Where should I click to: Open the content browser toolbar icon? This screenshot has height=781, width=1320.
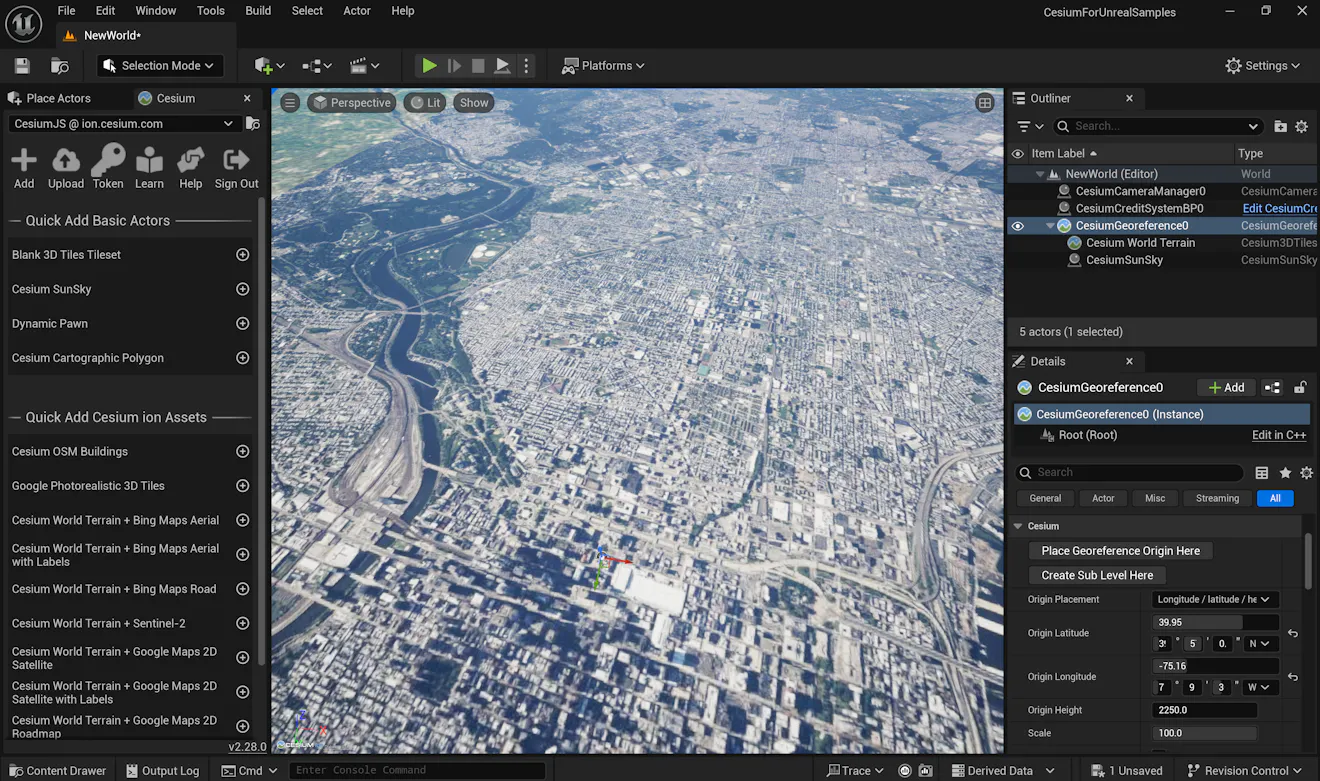click(x=60, y=66)
